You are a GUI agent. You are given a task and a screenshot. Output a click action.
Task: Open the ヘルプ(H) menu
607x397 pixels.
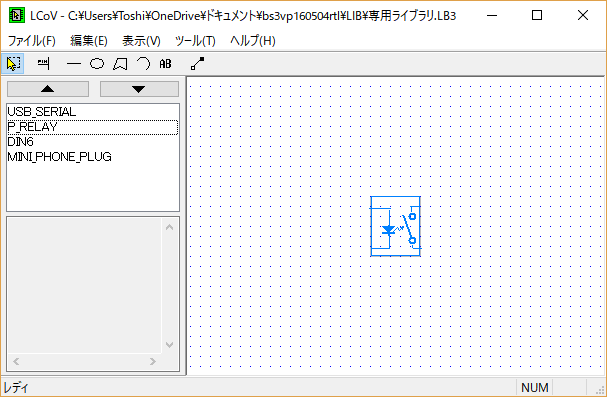pos(253,41)
